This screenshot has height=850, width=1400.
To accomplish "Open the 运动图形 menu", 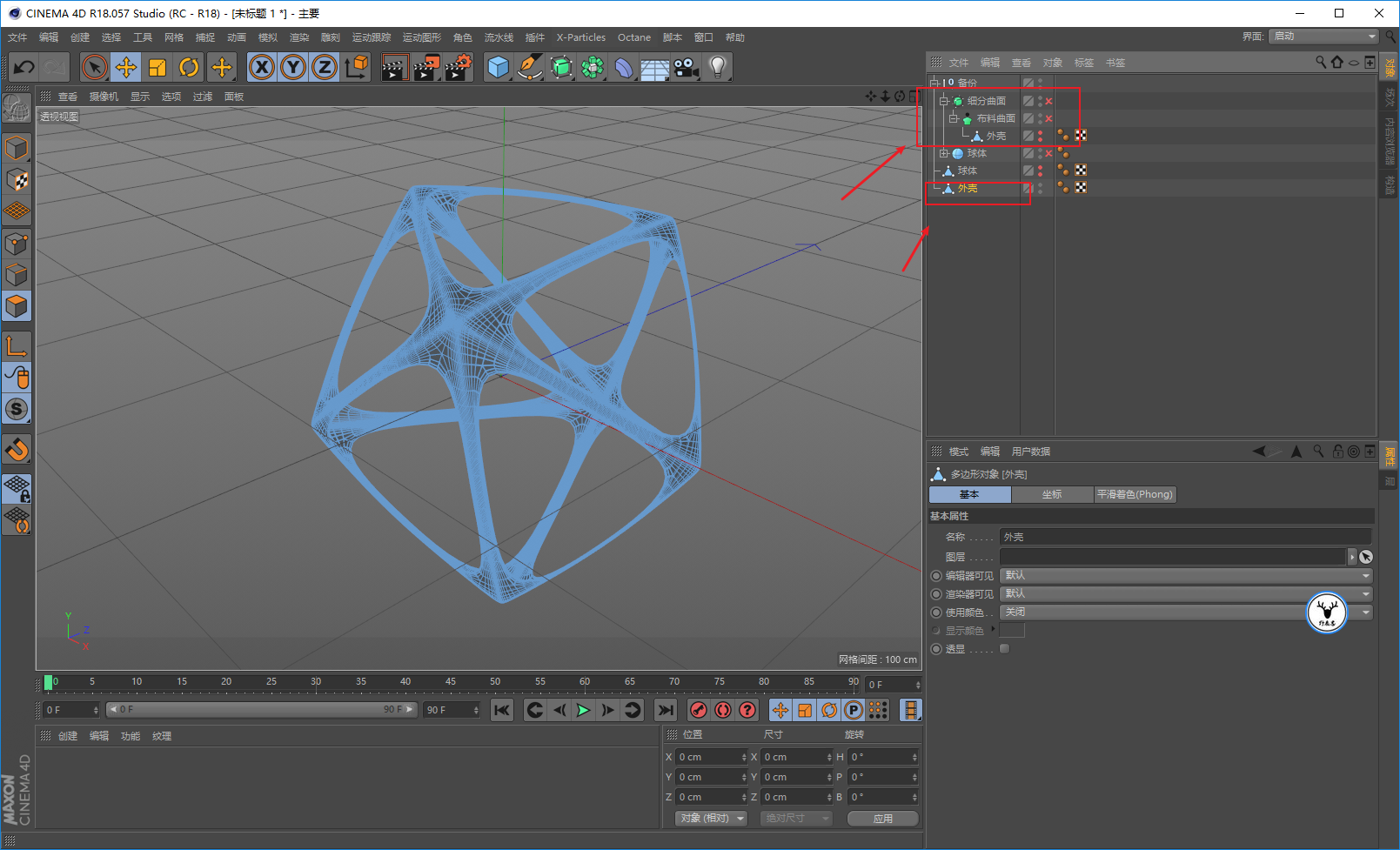I will pyautogui.click(x=422, y=37).
